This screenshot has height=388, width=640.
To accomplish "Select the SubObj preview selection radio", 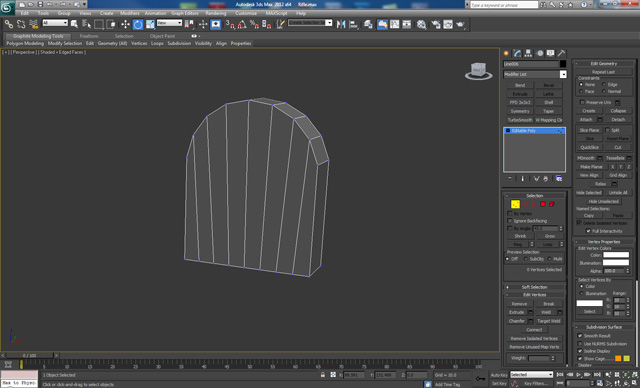I will coord(526,259).
